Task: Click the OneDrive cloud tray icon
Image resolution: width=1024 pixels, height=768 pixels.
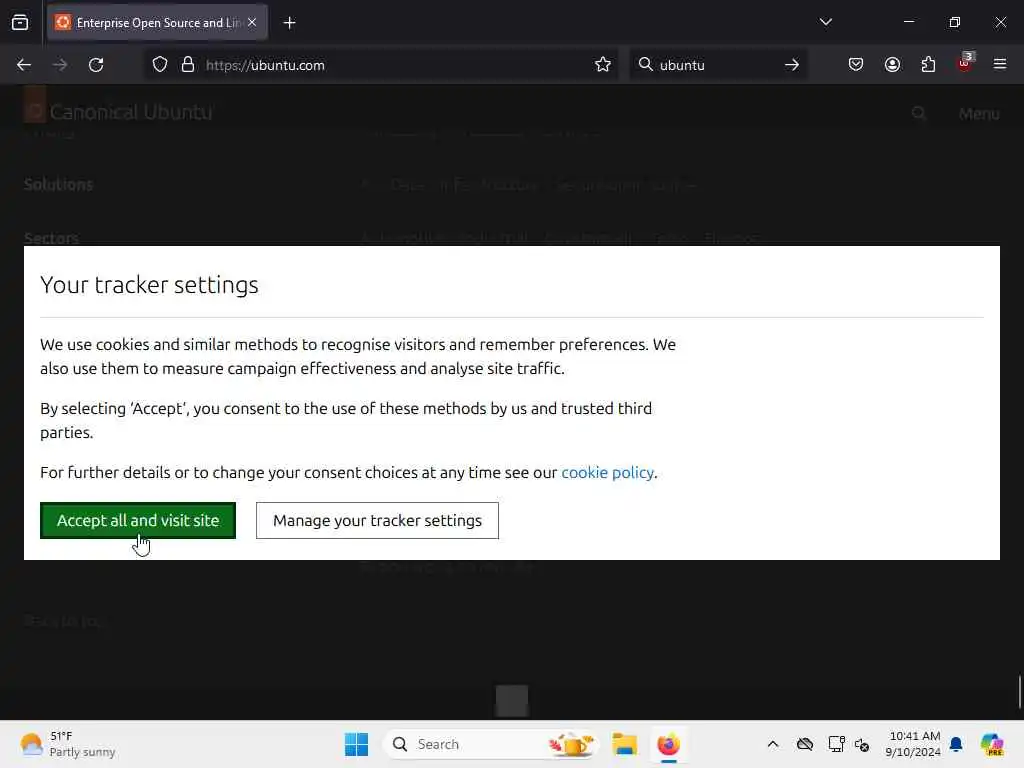Action: [x=805, y=744]
